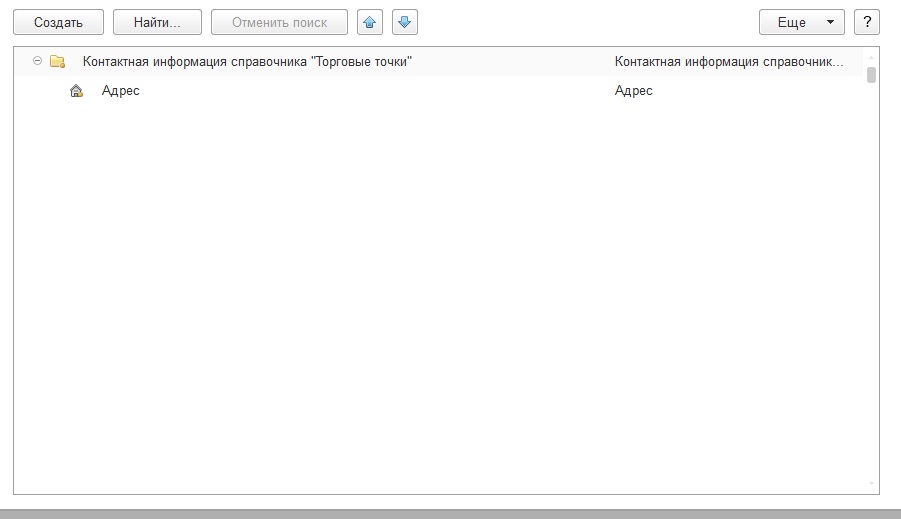Screen dimensions: 901x519
Task: Select the Адрес item in the tree
Action: [x=121, y=91]
